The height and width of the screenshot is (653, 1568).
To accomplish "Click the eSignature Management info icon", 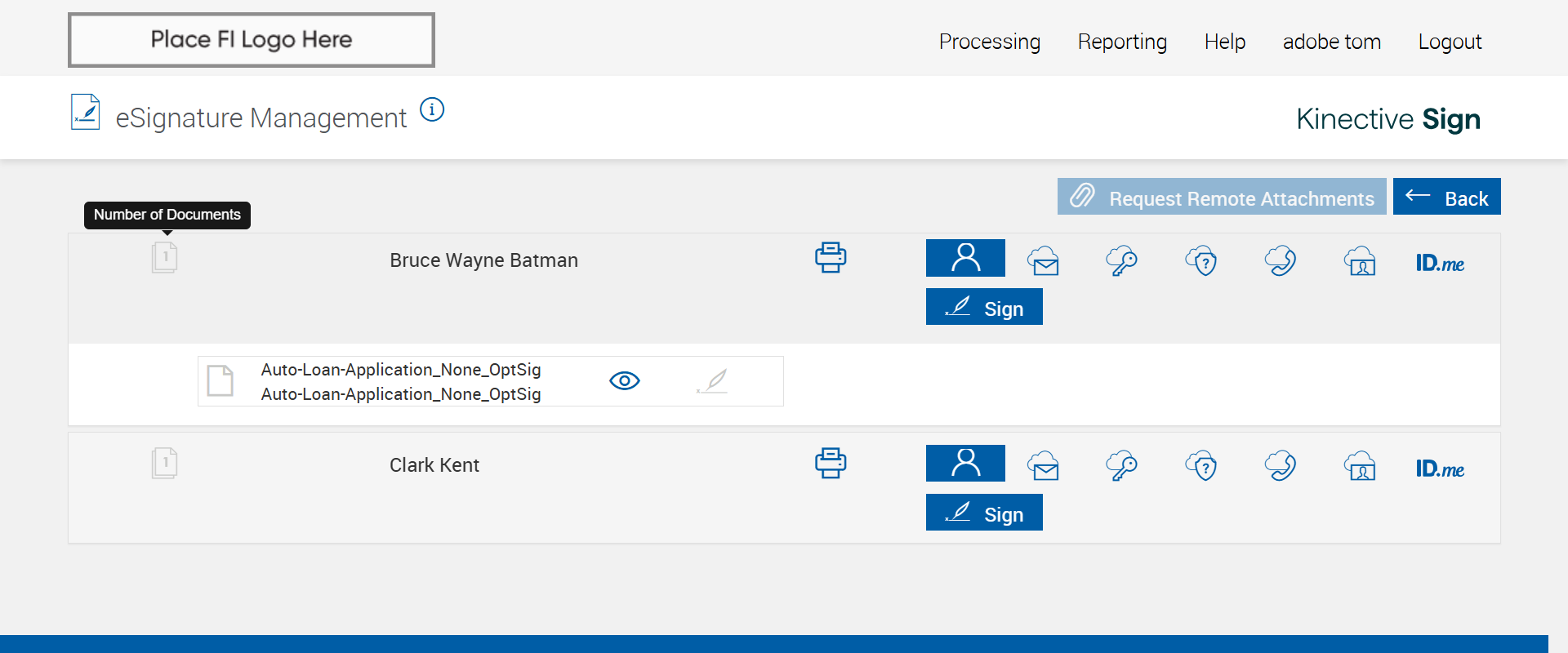I will pos(432,109).
